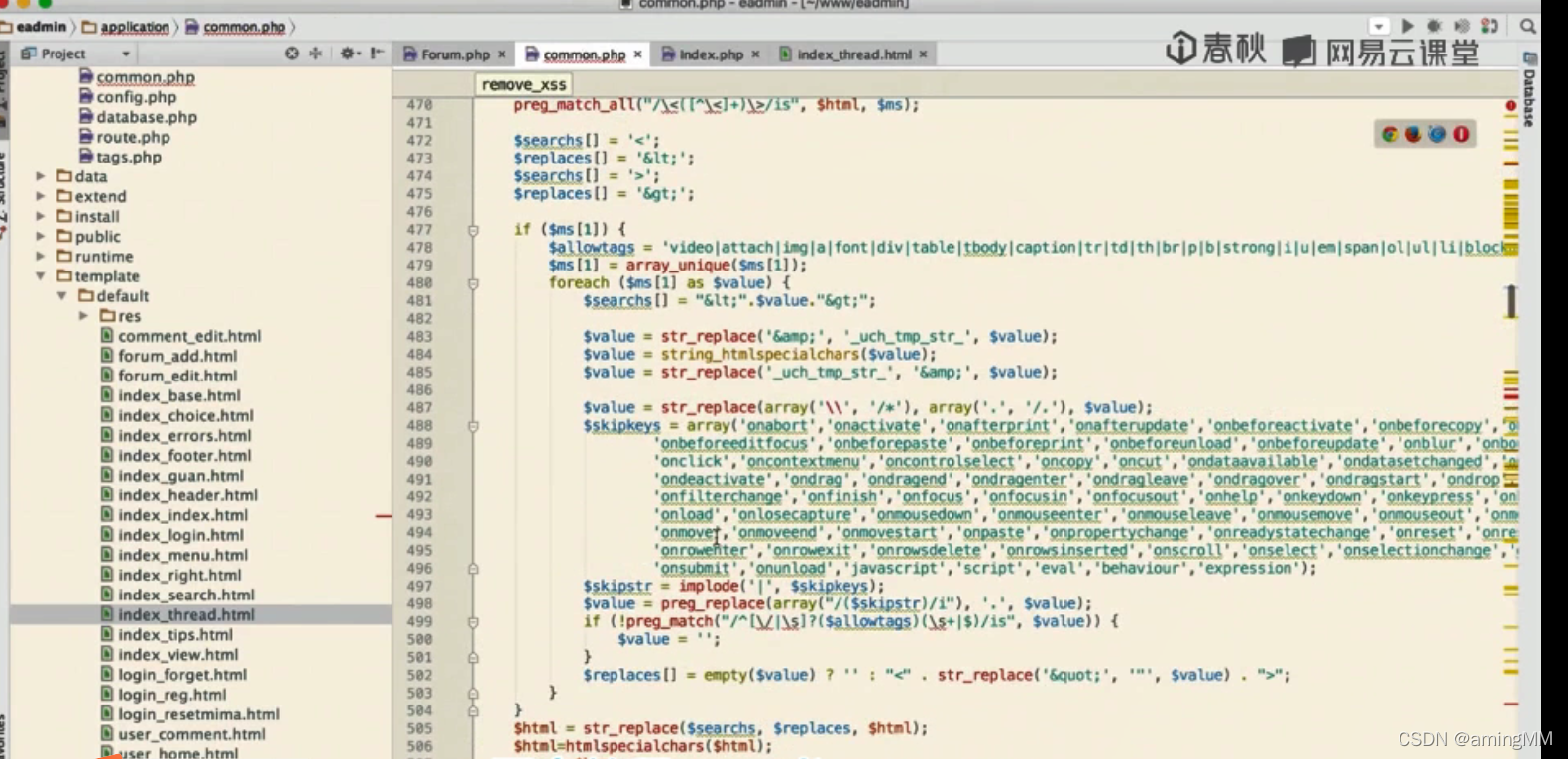The width and height of the screenshot is (1568, 759).
Task: Fold the foreach block at line 480
Action: 473,283
